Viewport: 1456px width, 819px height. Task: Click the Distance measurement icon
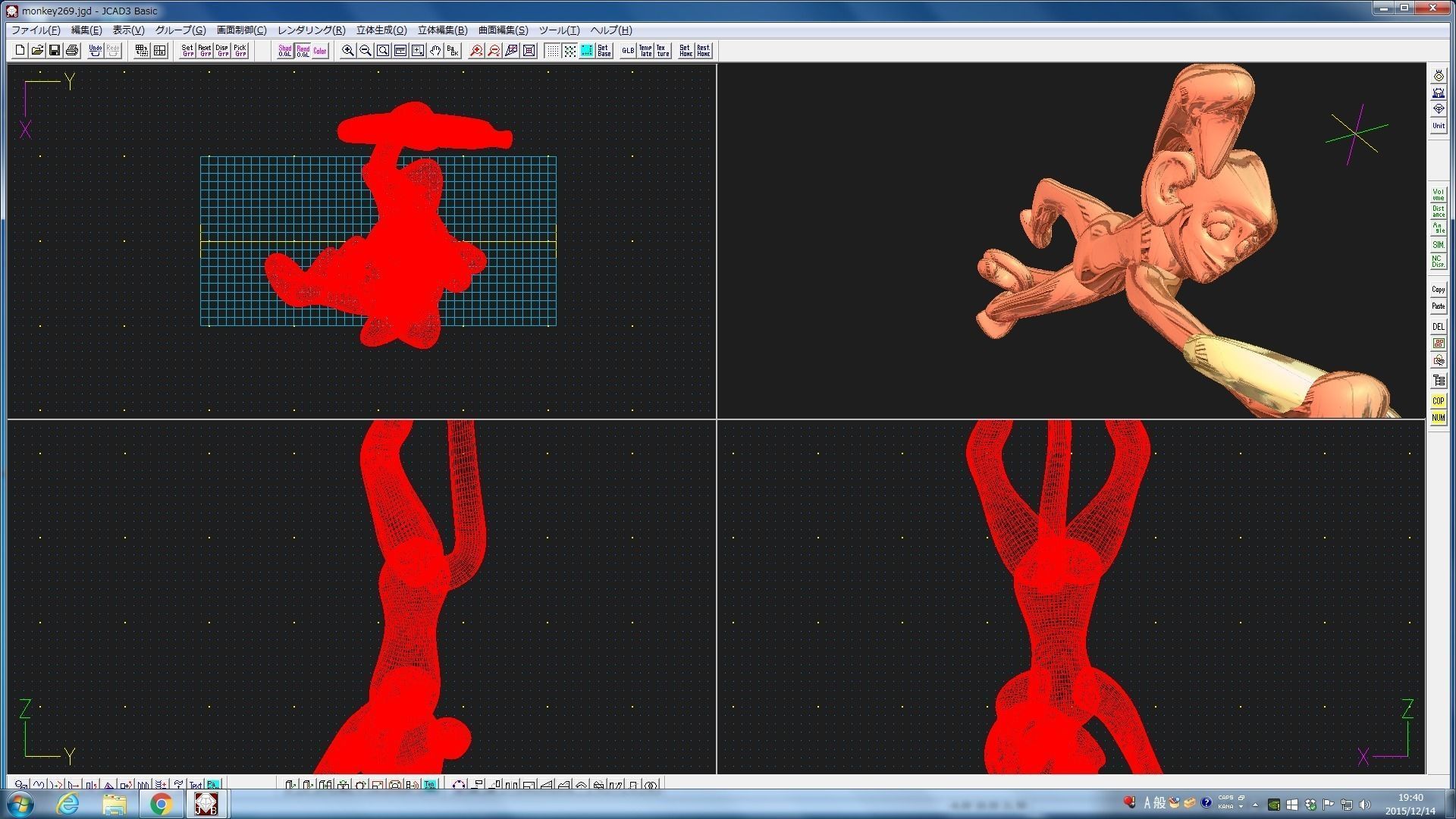point(1438,212)
